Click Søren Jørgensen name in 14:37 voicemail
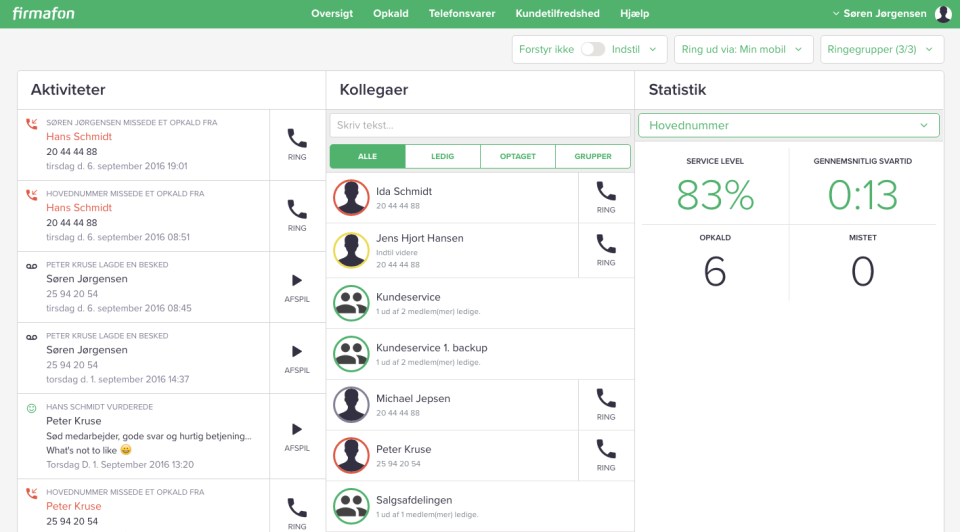The height and width of the screenshot is (532, 960). [87, 350]
